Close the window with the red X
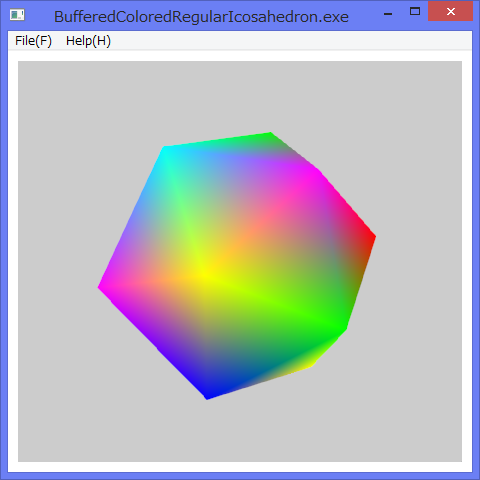 point(451,12)
